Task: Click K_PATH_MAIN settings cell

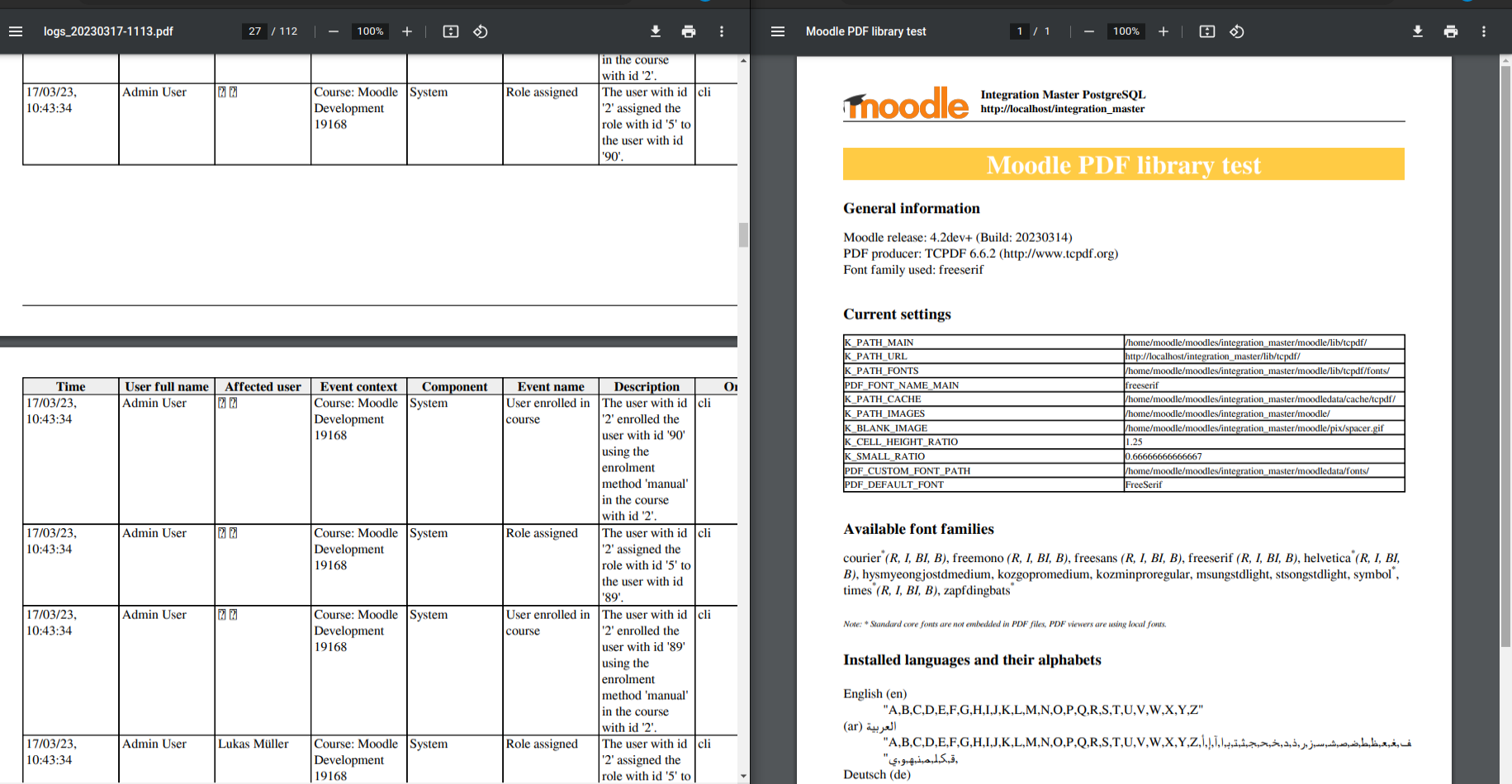Action: click(x=983, y=342)
